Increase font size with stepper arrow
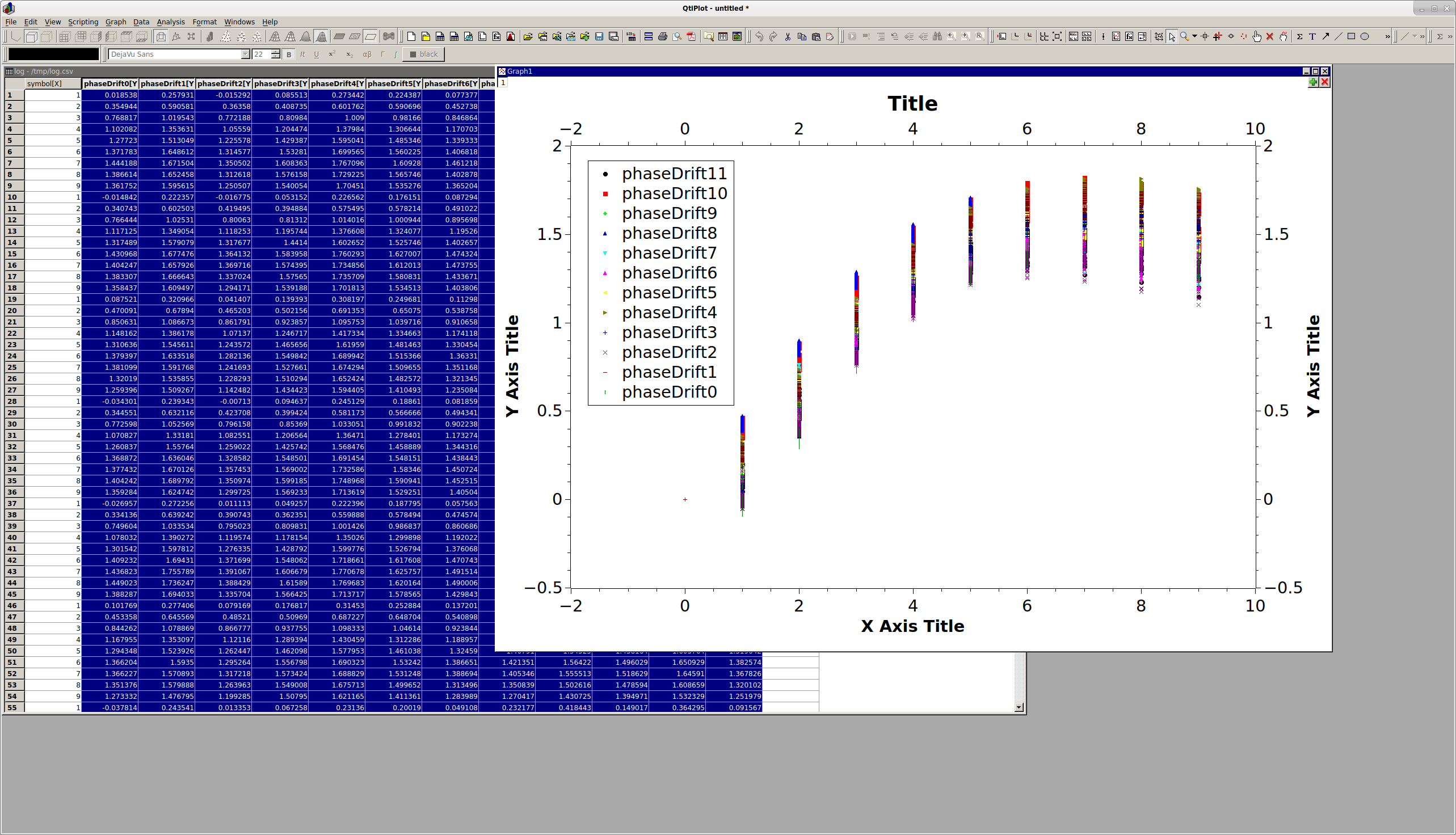This screenshot has width=1456, height=835. point(275,52)
